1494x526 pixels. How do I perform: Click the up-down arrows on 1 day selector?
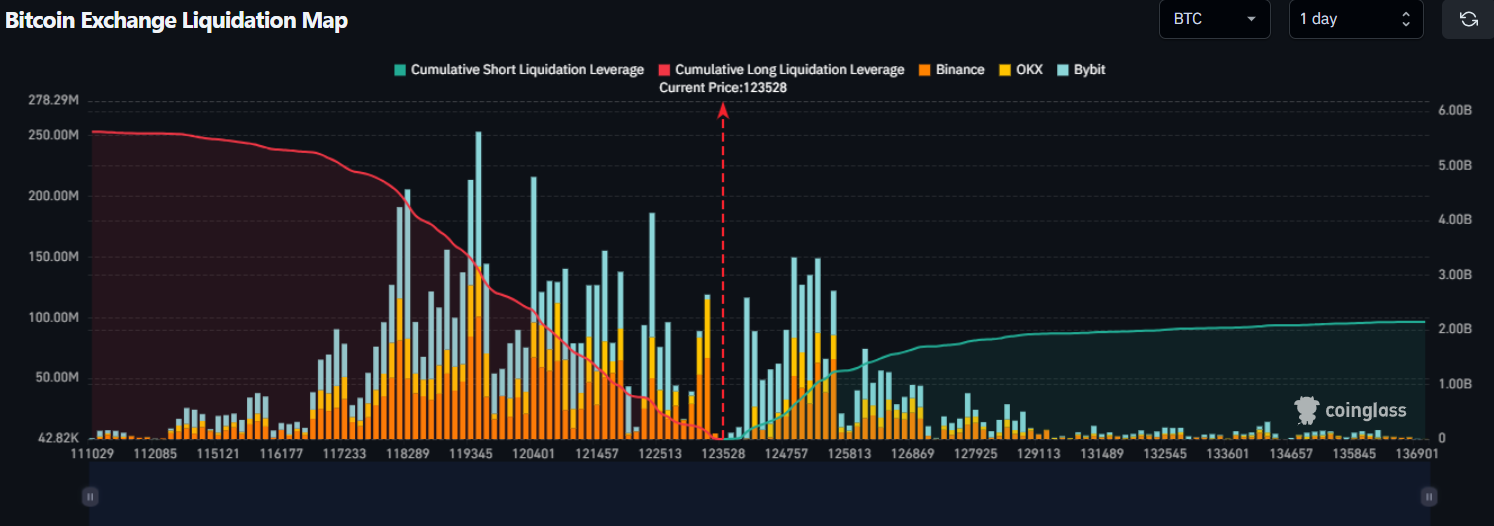(x=1405, y=20)
